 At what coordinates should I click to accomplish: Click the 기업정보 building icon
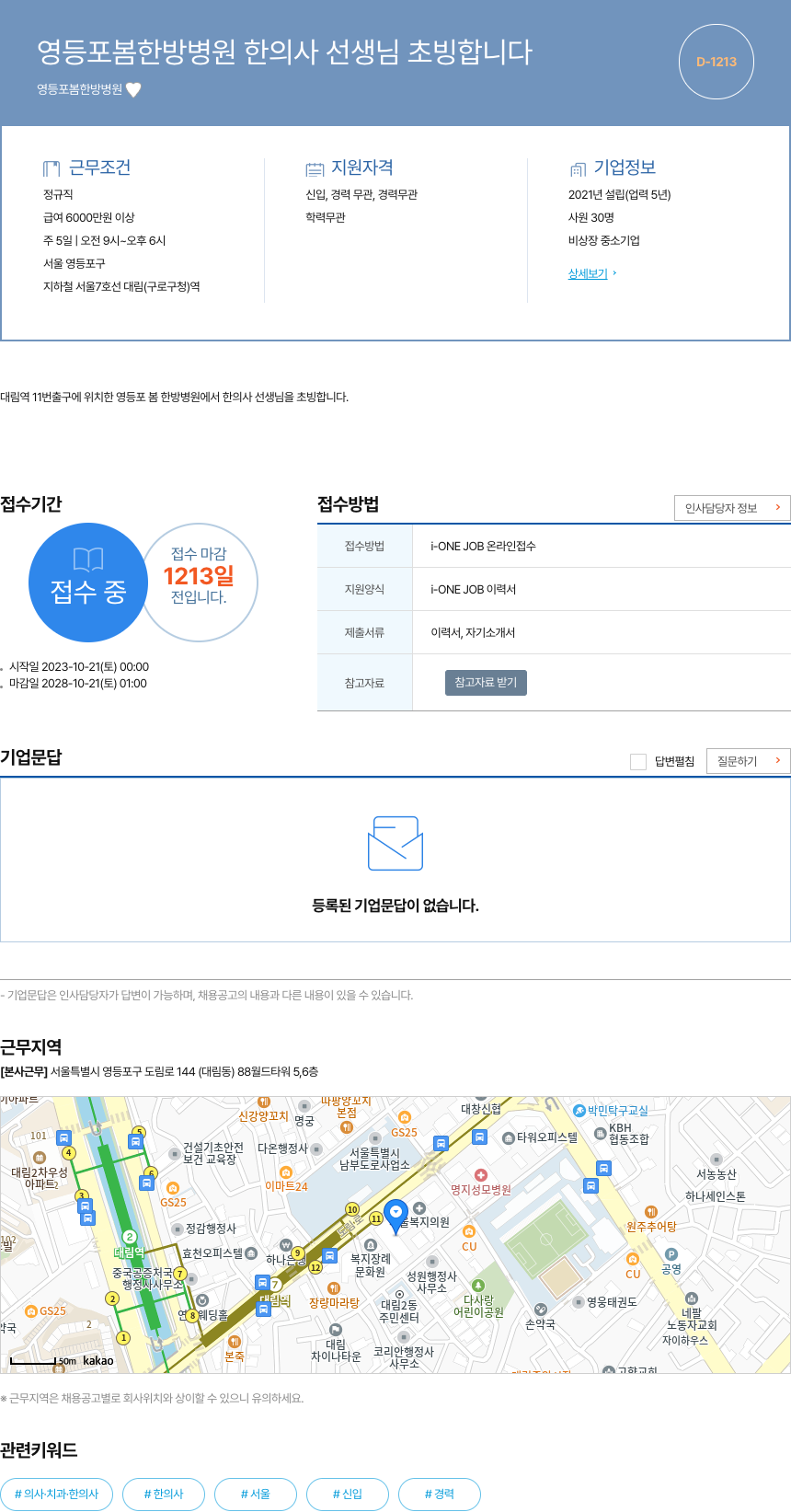tap(578, 168)
